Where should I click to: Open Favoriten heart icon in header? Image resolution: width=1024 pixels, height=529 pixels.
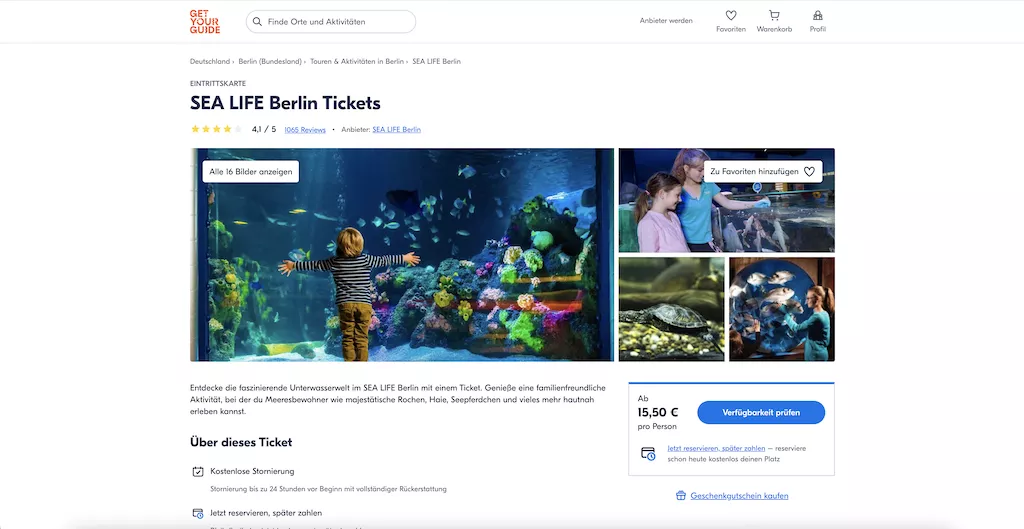(731, 16)
